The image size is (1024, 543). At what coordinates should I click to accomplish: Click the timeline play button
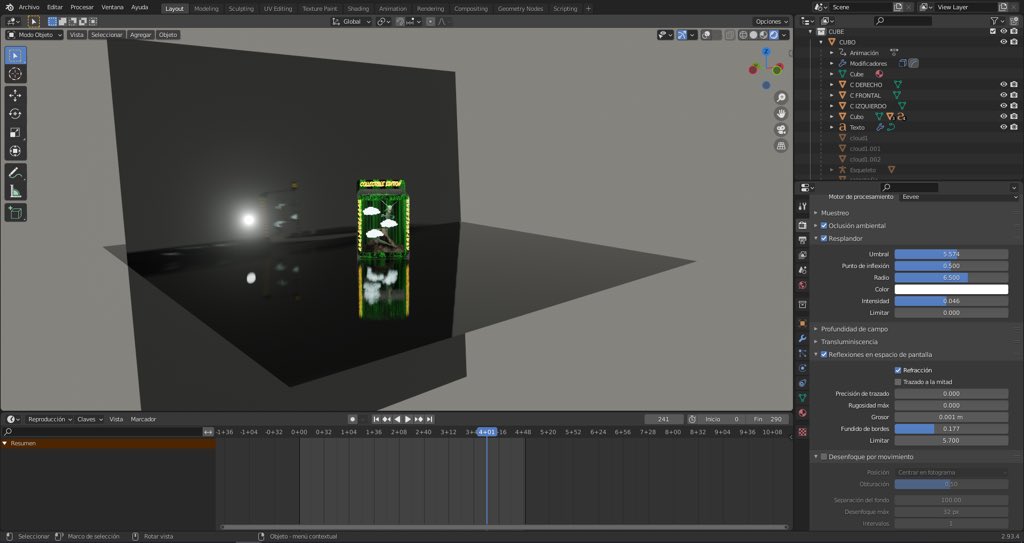pos(408,420)
